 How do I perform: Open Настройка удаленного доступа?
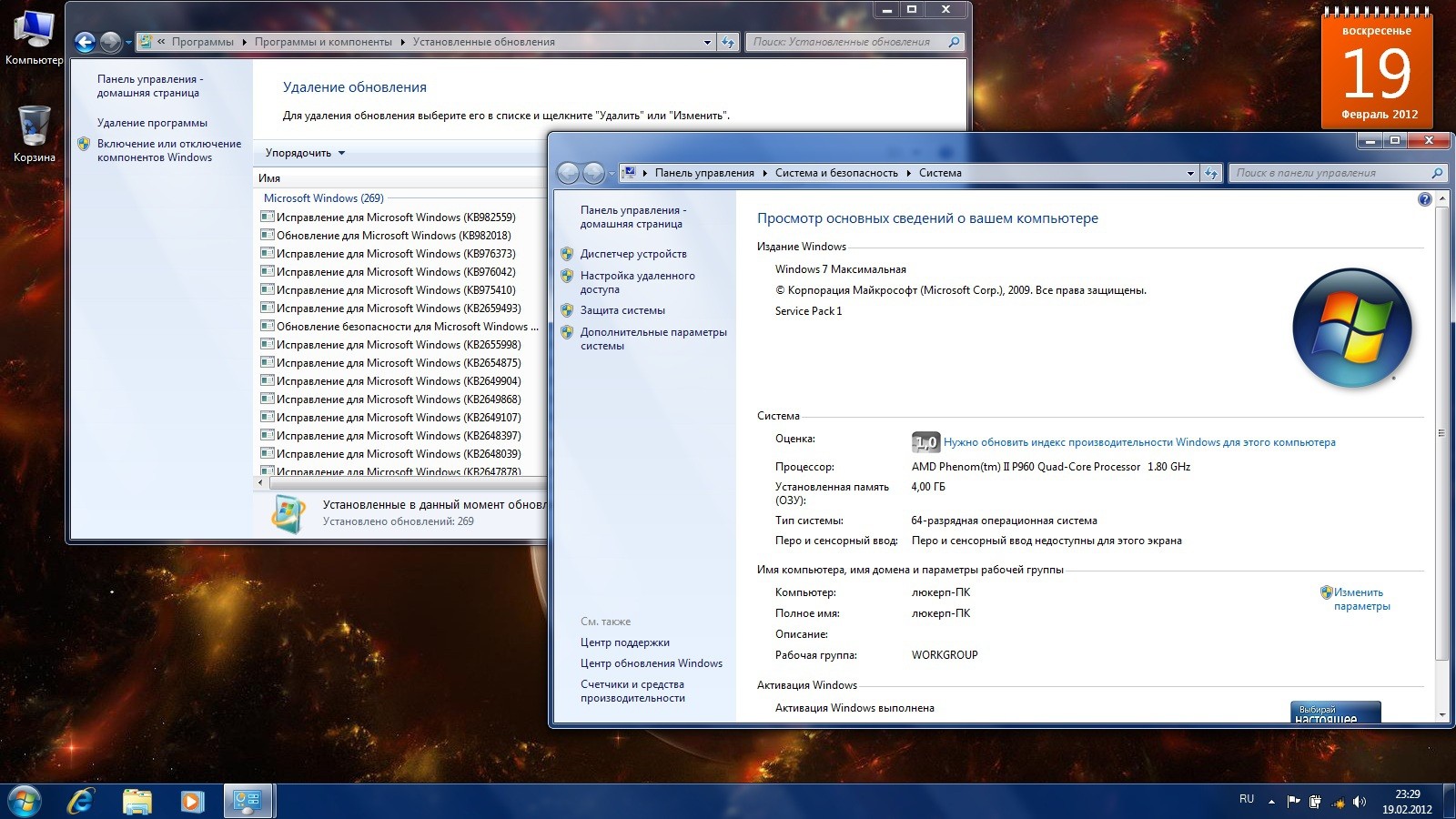pyautogui.click(x=638, y=282)
